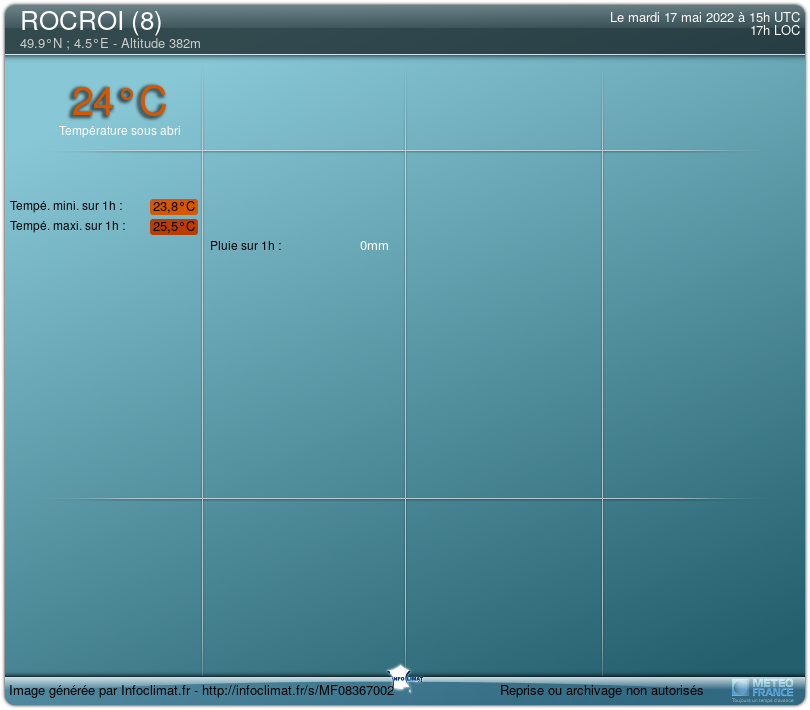Select the 23,8°C minimum temperature badge
Screen dimensions: 810x710
174,207
